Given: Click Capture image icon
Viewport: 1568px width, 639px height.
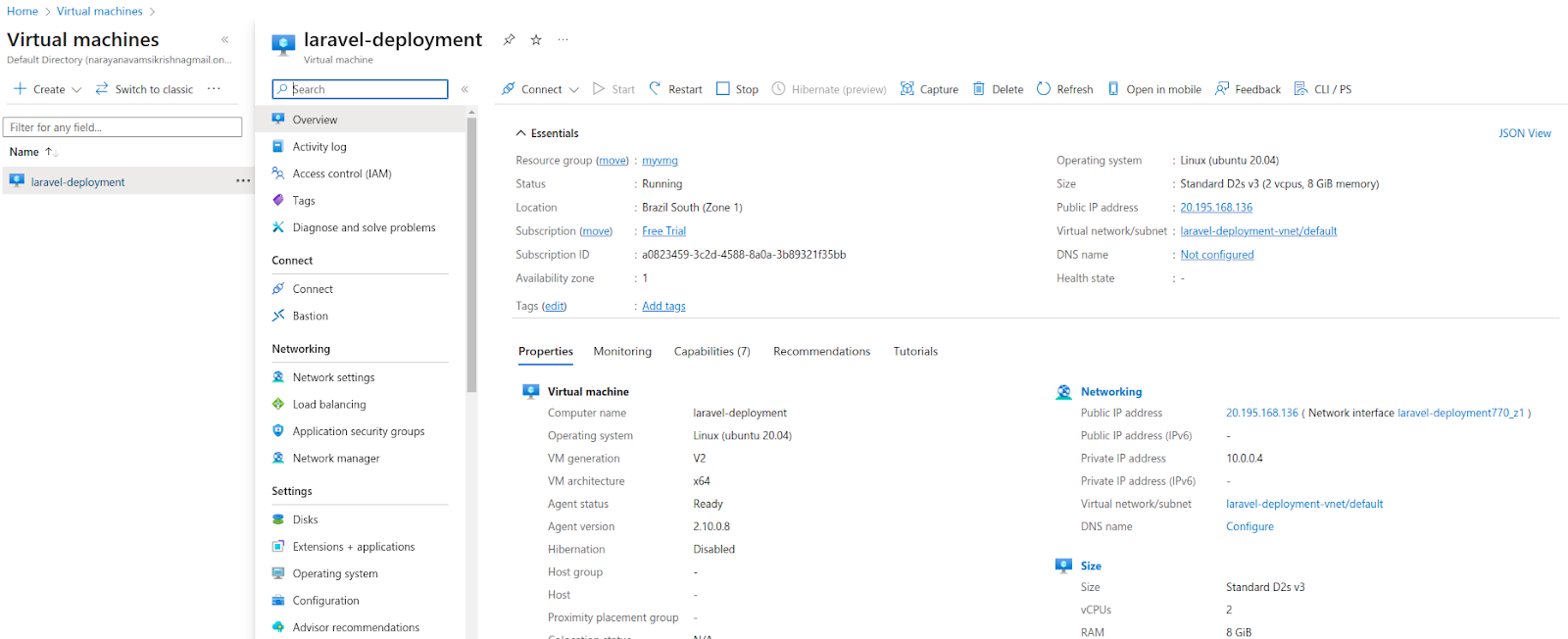Looking at the screenshot, I should [907, 88].
